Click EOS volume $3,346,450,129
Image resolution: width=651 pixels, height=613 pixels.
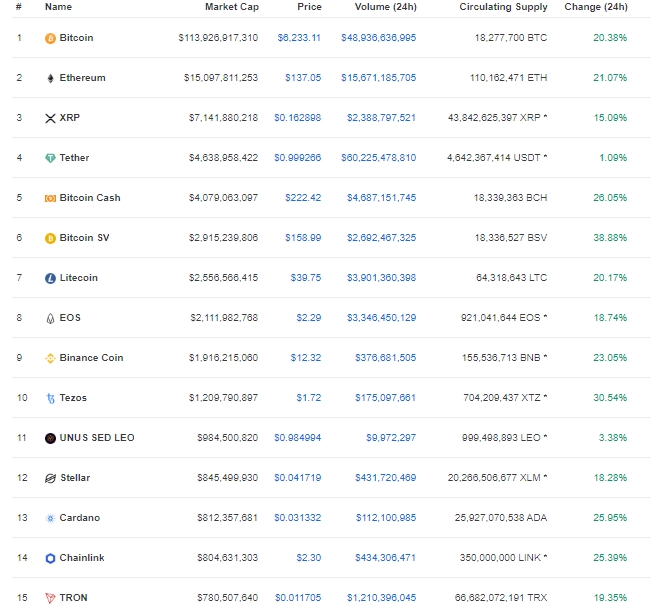(x=381, y=318)
